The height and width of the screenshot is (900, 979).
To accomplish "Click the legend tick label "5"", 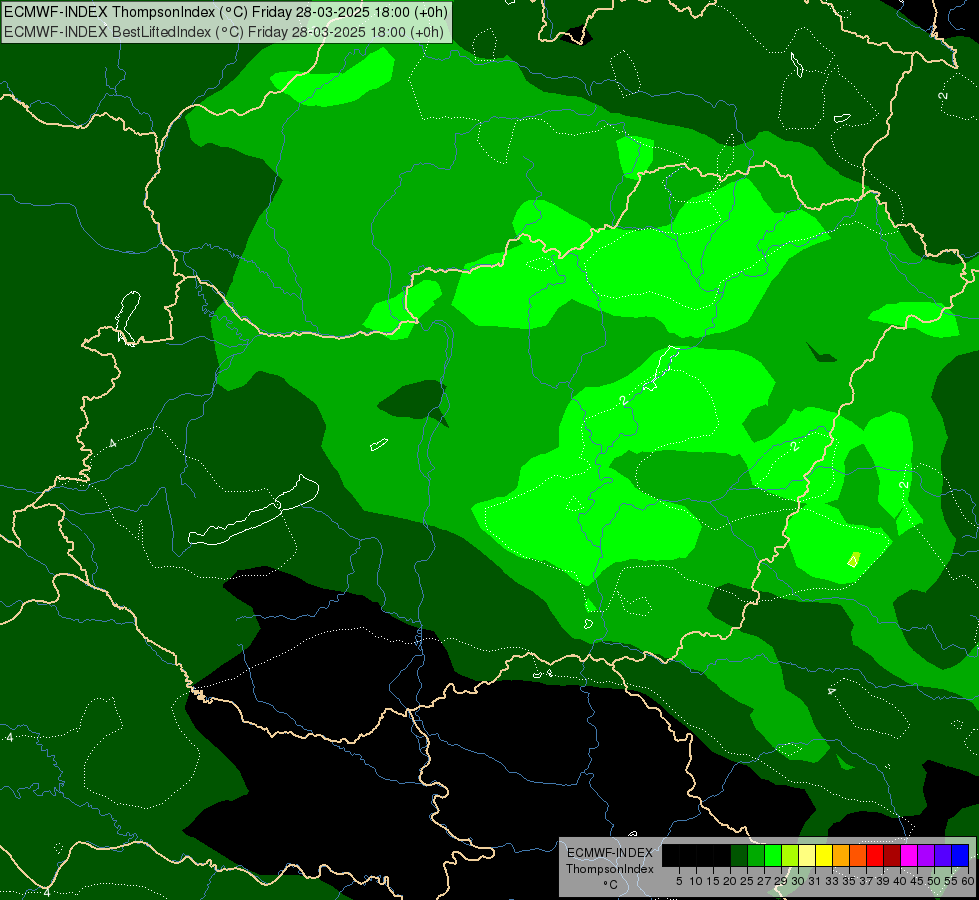I will (679, 881).
